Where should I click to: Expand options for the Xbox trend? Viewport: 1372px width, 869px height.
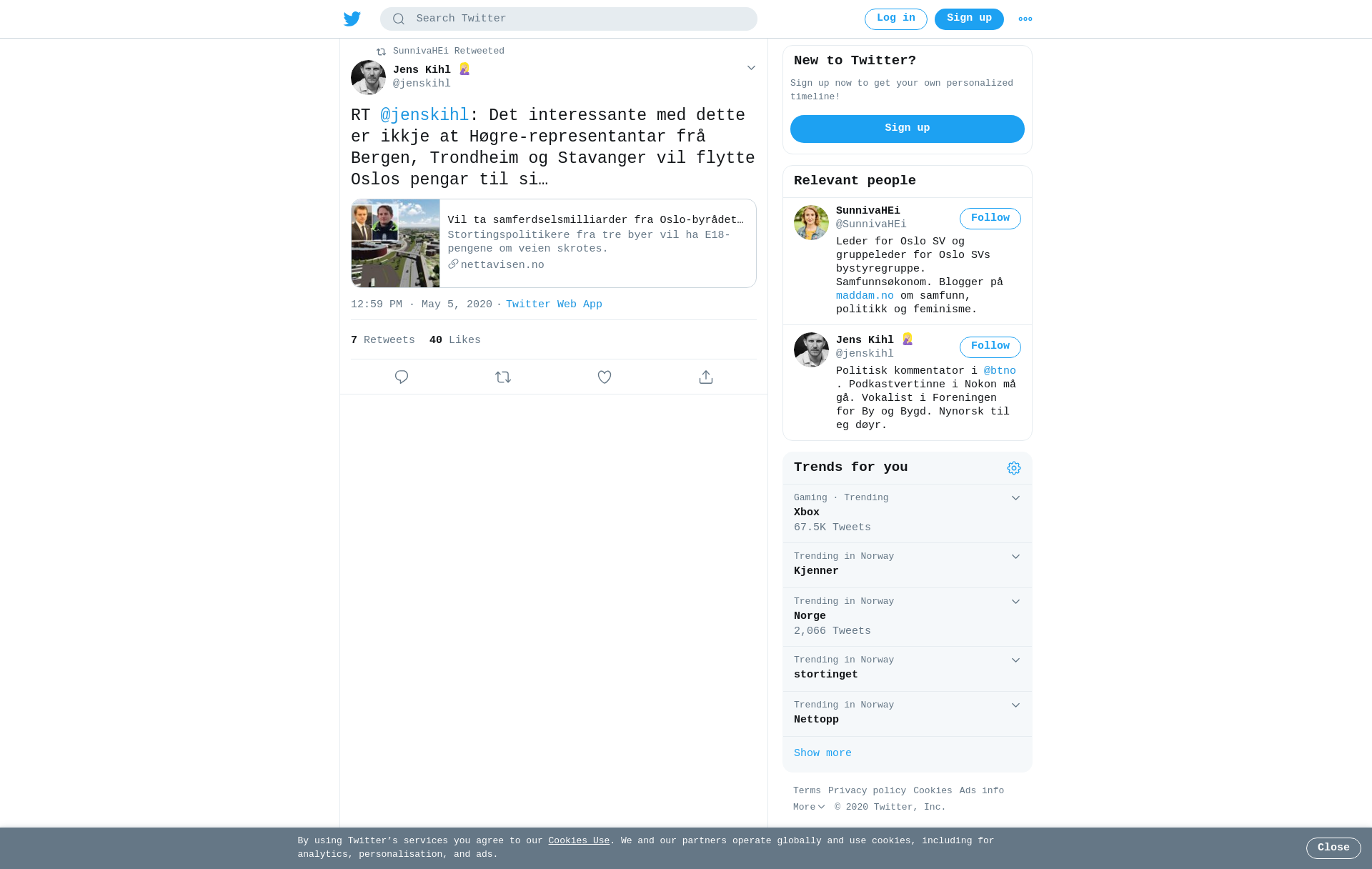point(1015,498)
